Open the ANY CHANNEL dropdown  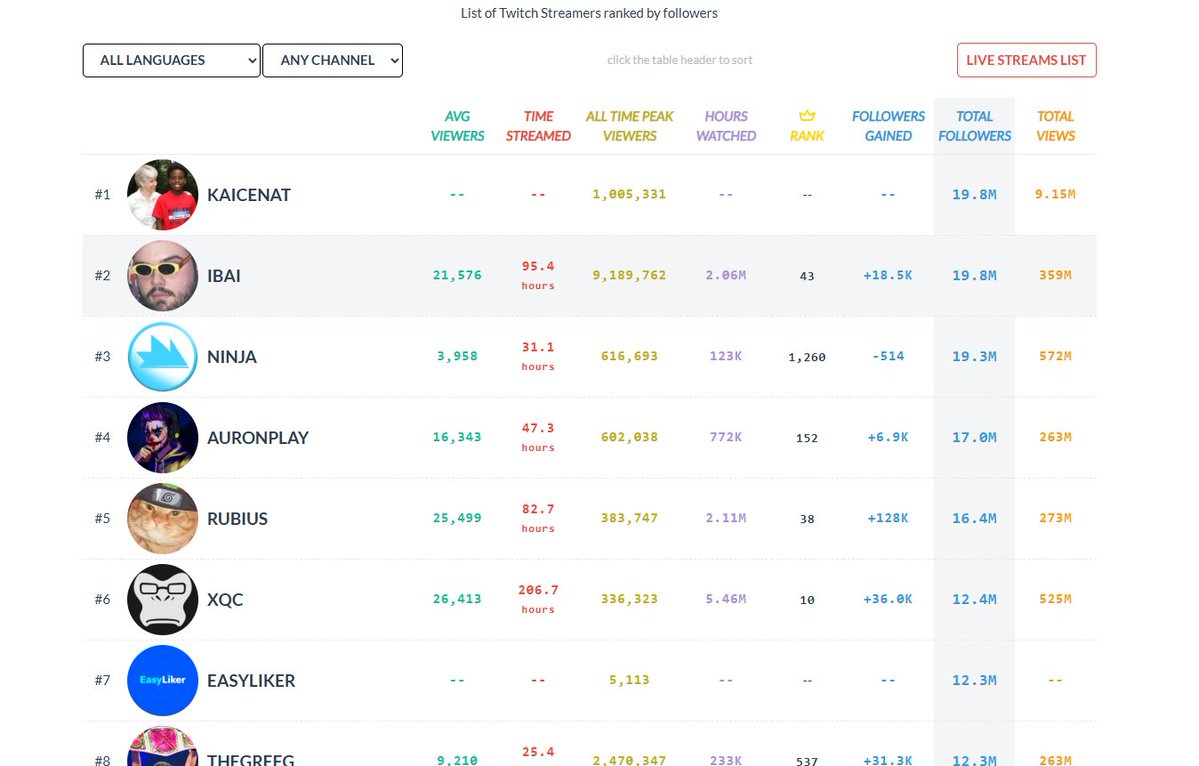coord(333,60)
